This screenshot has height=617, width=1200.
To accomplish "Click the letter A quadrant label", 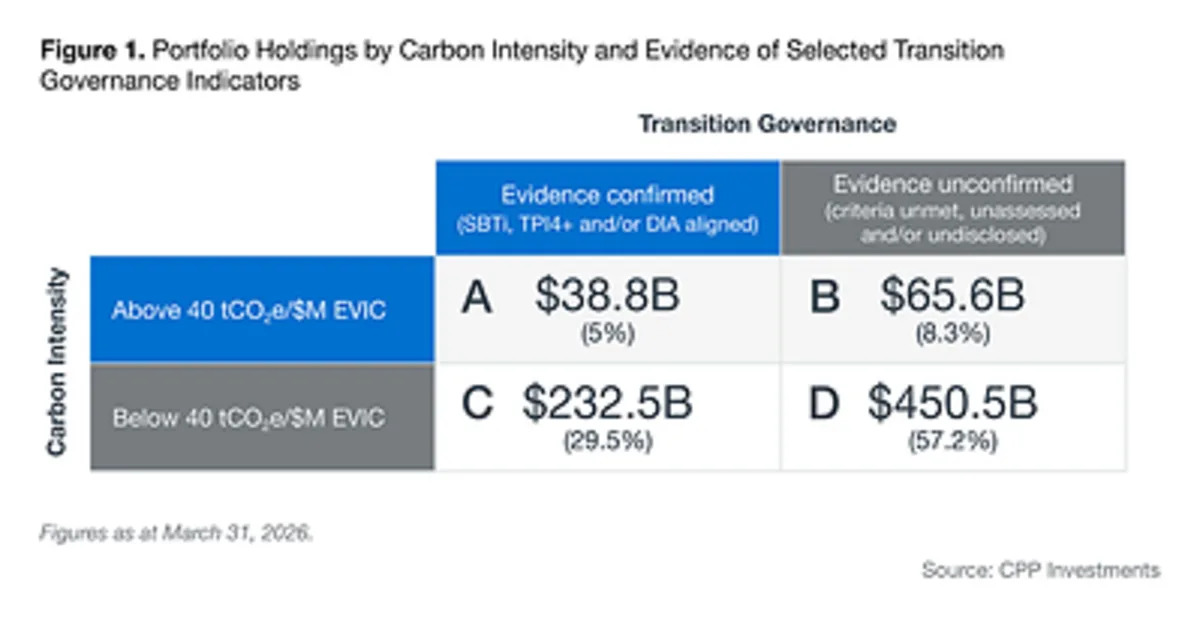I will (x=477, y=298).
